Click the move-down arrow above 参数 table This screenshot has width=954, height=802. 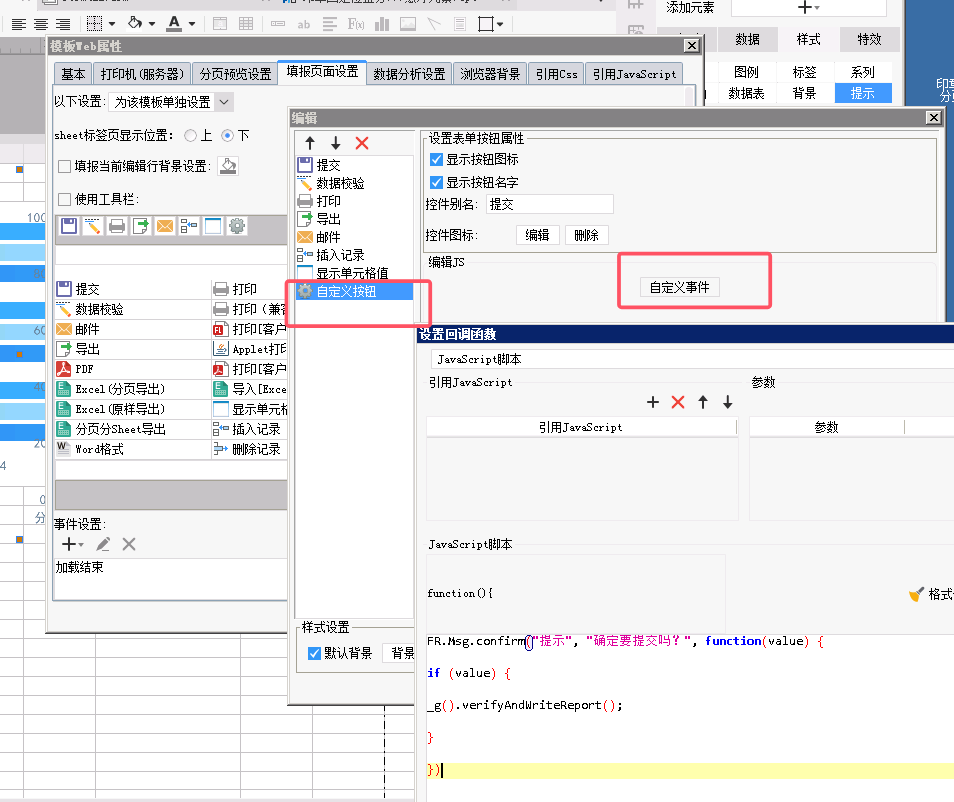click(x=728, y=402)
